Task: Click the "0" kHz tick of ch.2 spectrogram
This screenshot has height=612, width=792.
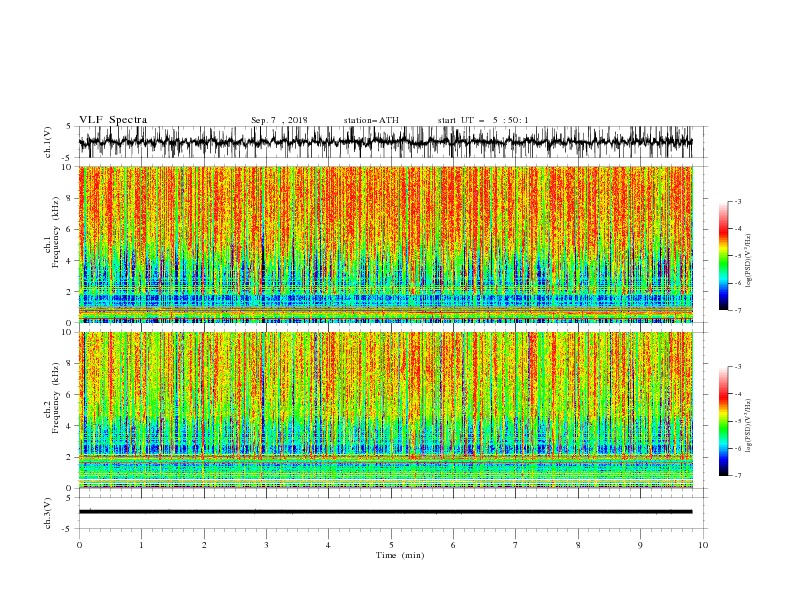Action: click(69, 488)
